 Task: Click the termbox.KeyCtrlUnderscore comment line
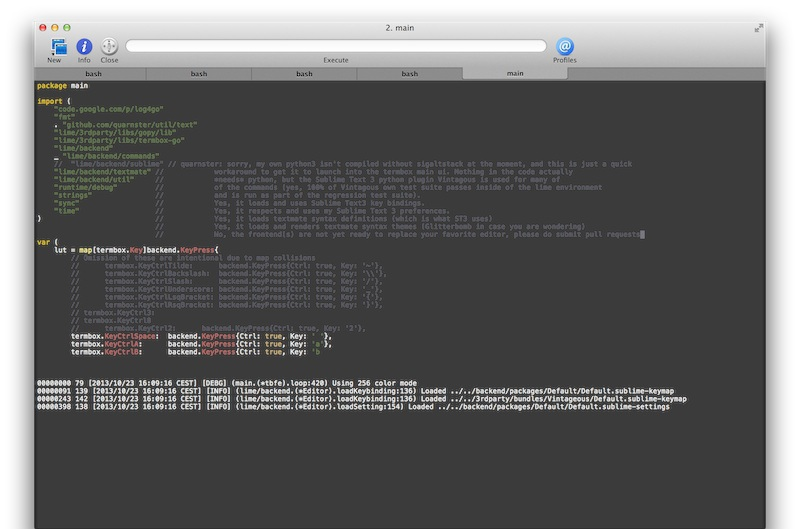pos(227,289)
